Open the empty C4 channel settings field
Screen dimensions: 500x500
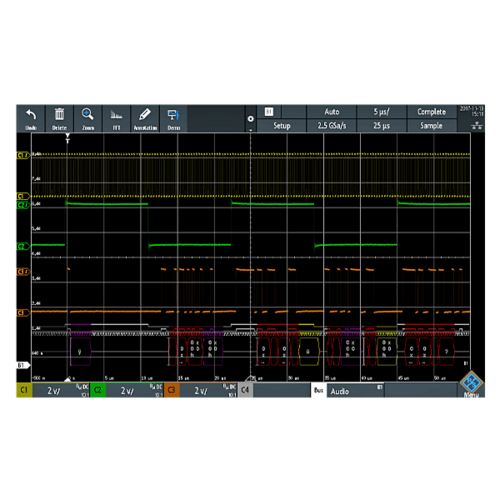pyautogui.click(x=282, y=390)
